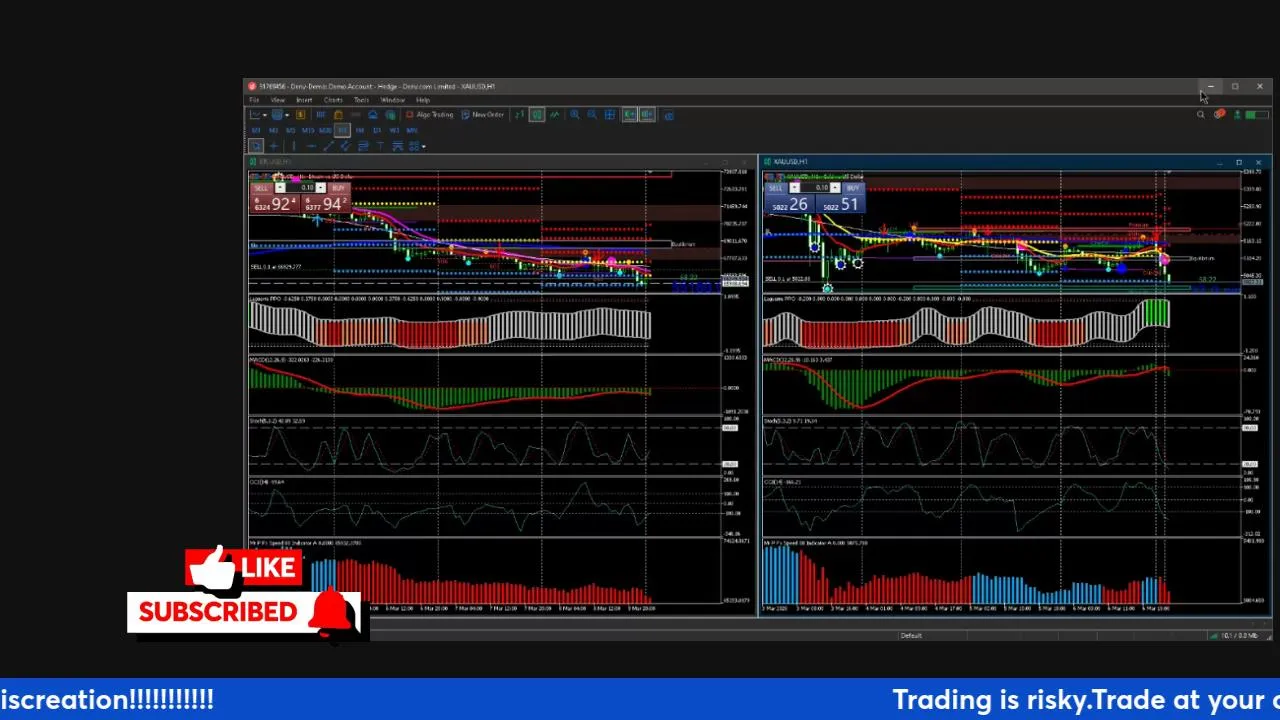Zoom out of the chart
Image resolution: width=1280 pixels, height=720 pixels.
point(592,115)
